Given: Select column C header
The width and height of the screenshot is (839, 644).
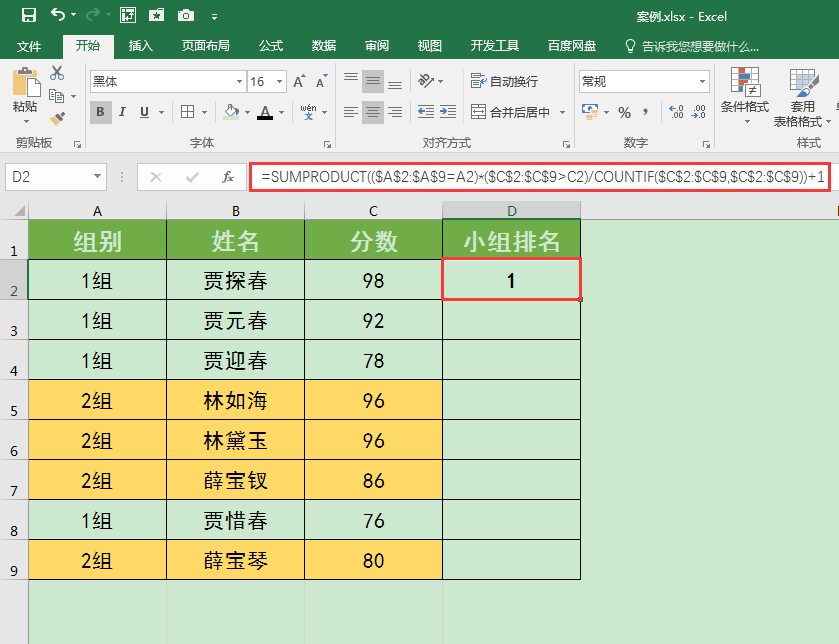Looking at the screenshot, I should tap(373, 211).
